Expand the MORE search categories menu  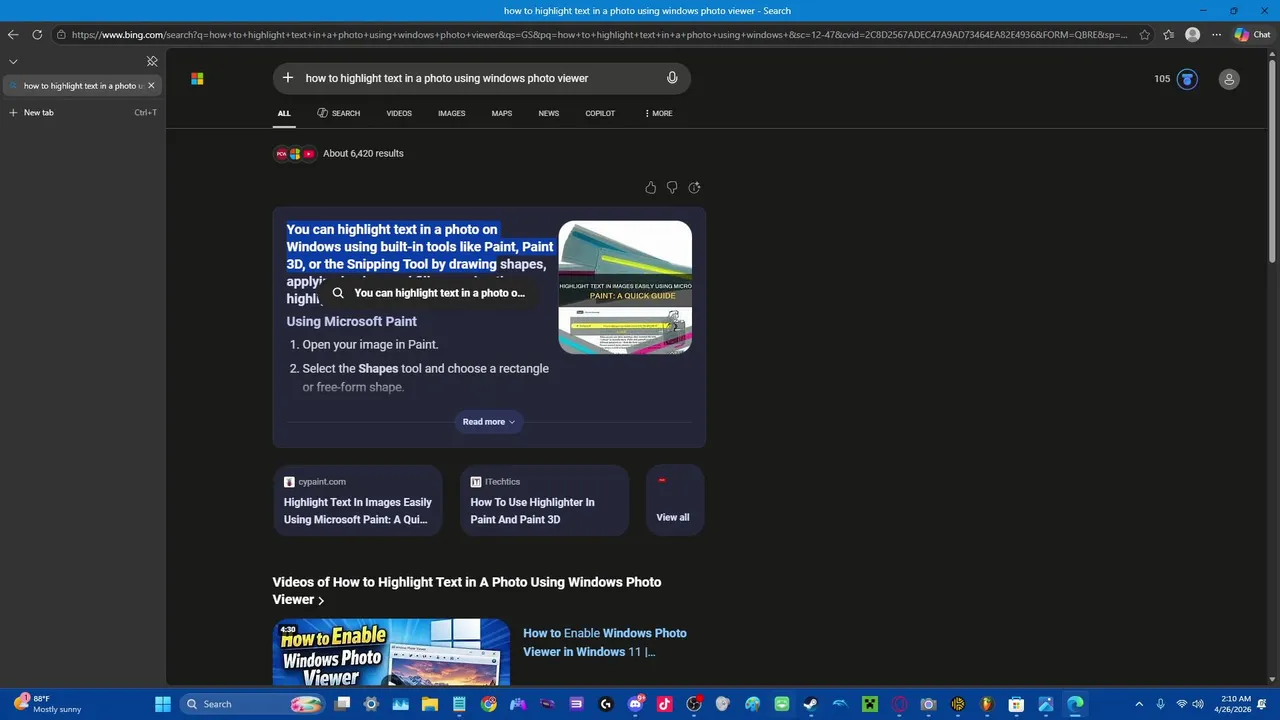click(658, 113)
